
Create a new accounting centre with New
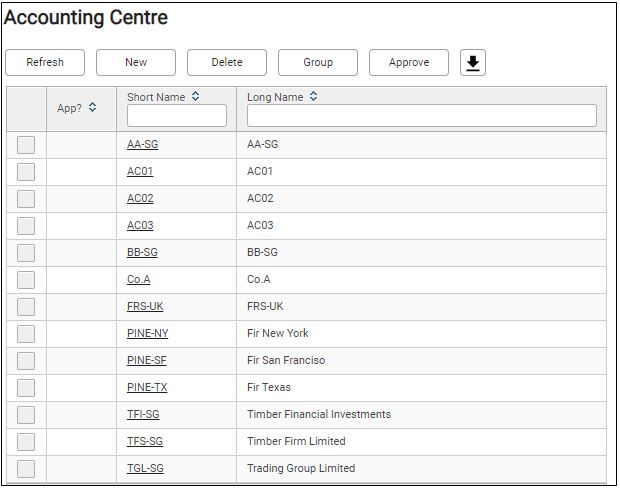(x=136, y=62)
